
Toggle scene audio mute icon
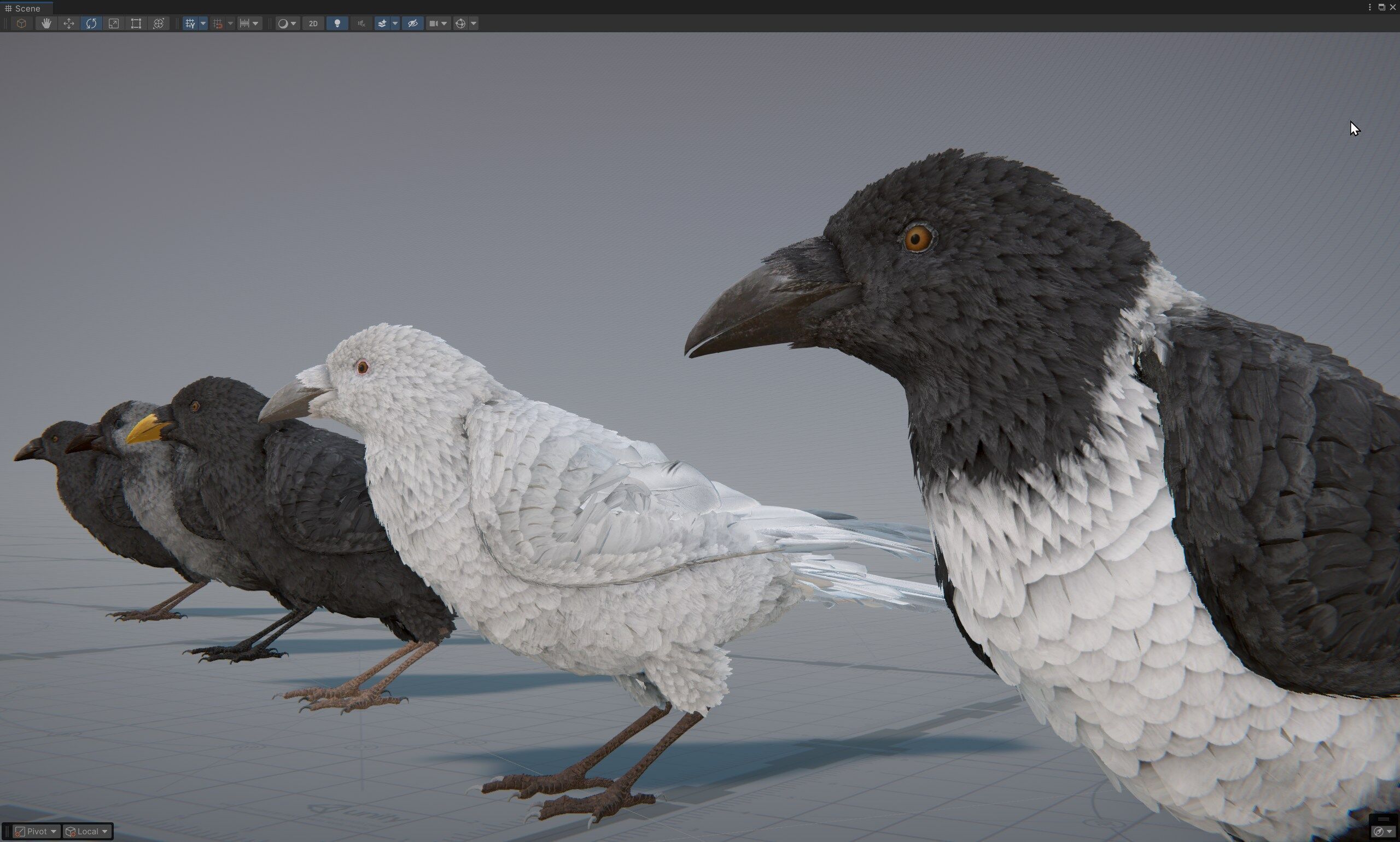point(361,24)
